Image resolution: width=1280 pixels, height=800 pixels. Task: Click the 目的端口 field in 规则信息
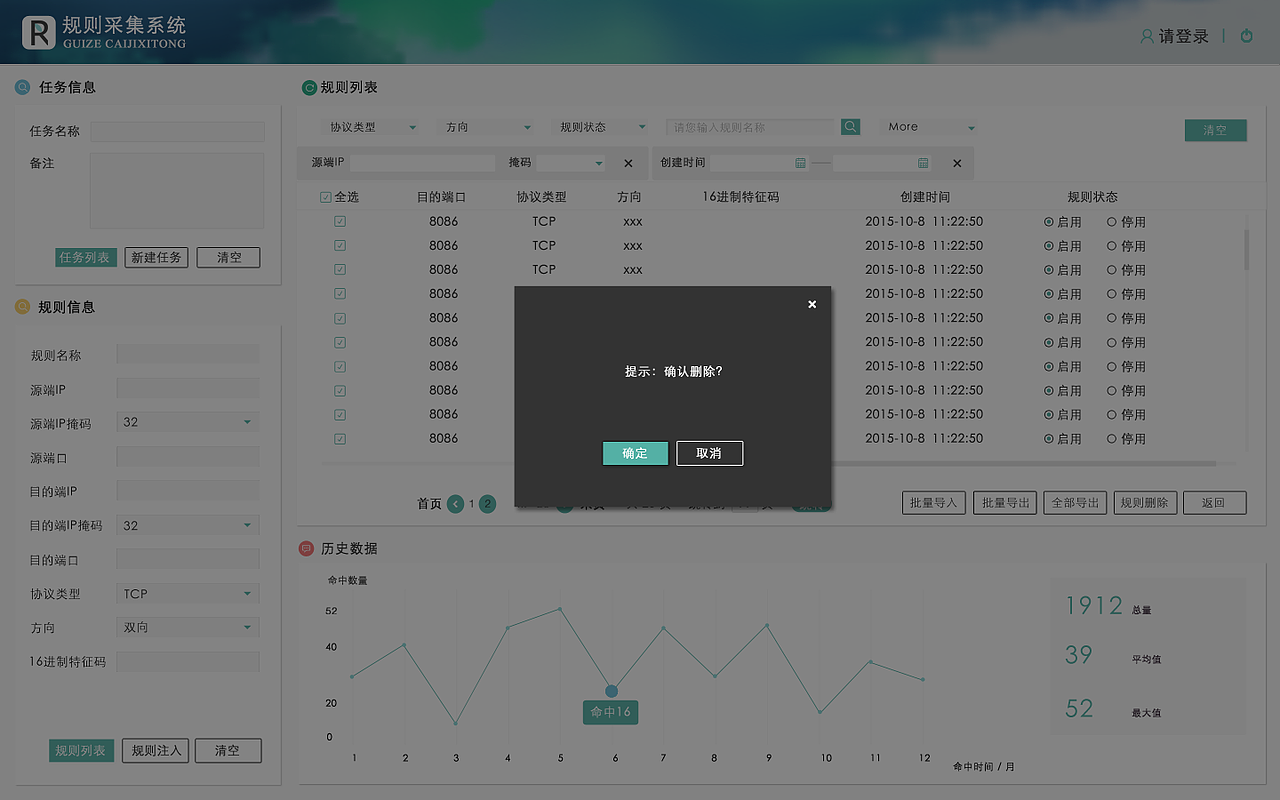point(188,559)
